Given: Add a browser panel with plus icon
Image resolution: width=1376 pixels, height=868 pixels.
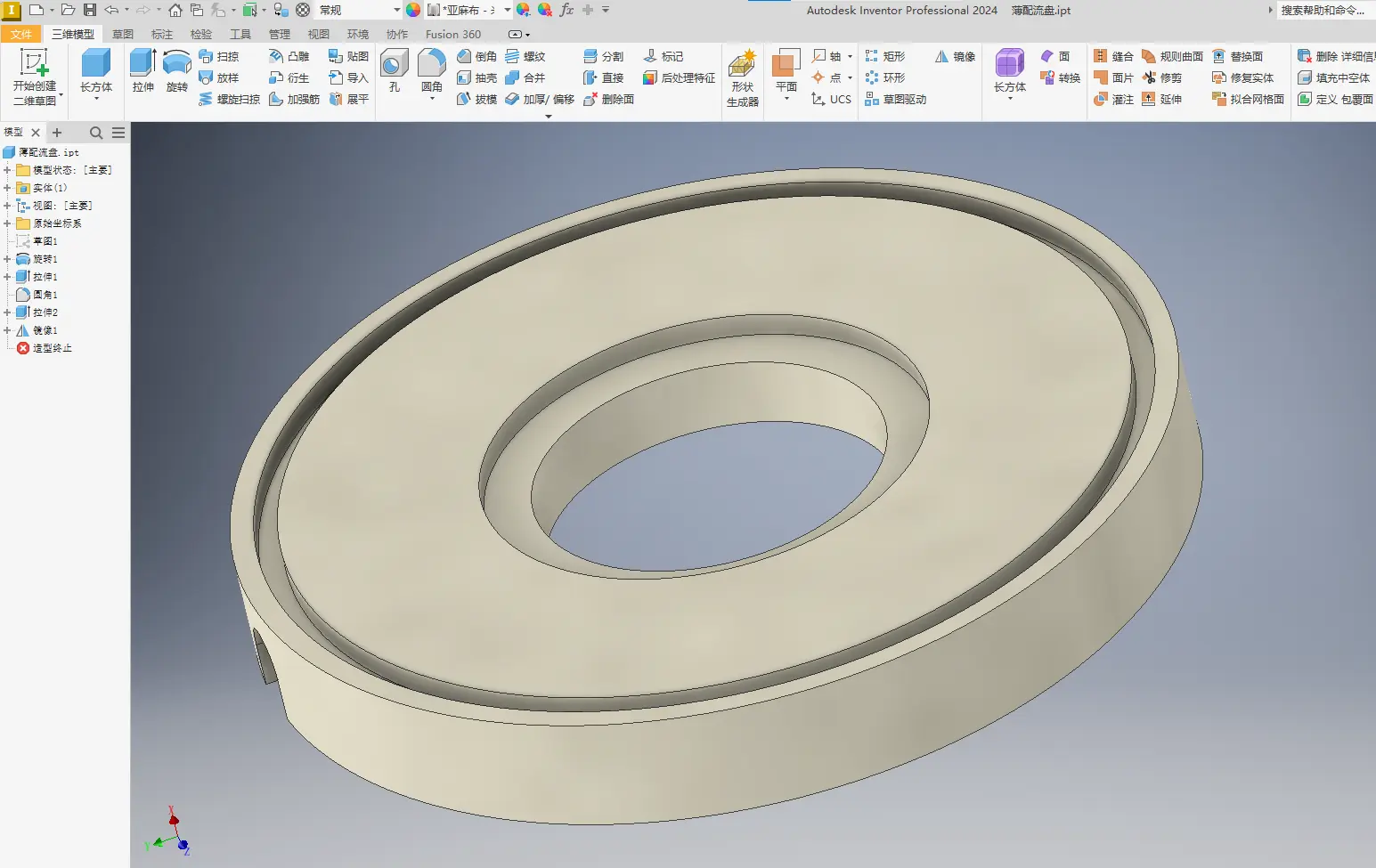Looking at the screenshot, I should [57, 133].
